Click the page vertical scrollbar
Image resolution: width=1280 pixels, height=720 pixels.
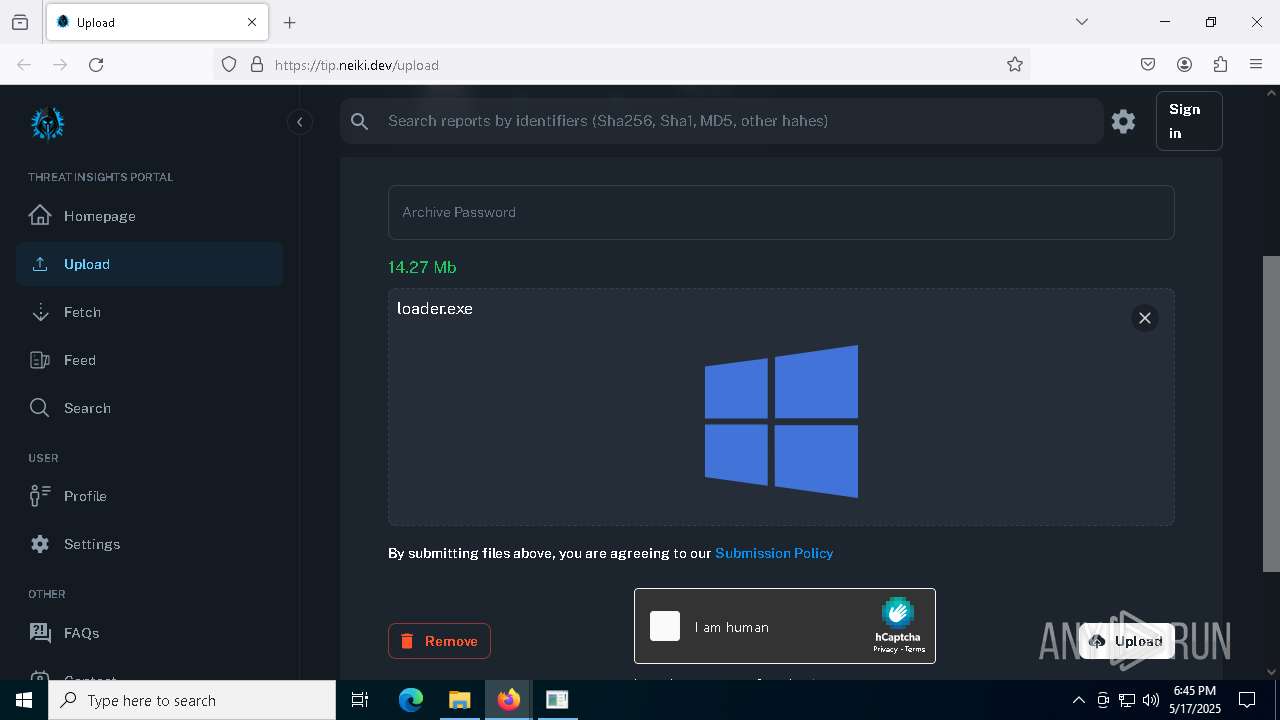coord(1271,414)
